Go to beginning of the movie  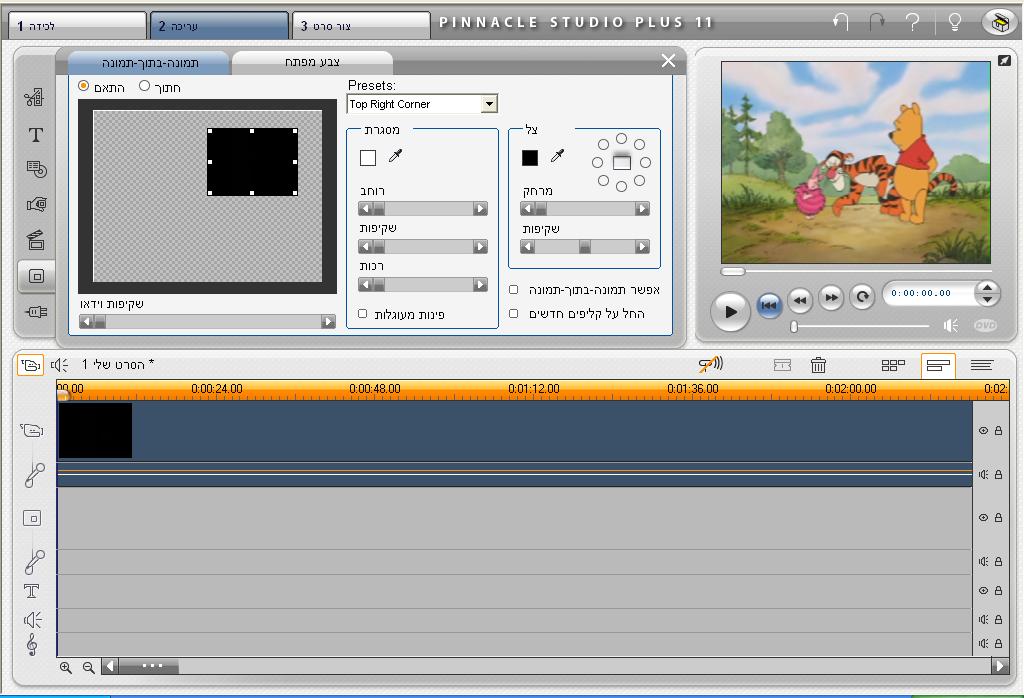(x=769, y=305)
